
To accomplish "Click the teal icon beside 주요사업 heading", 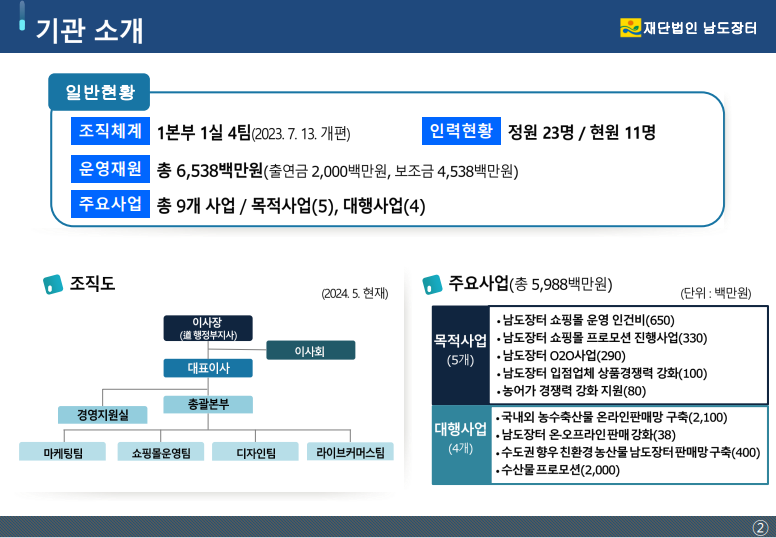I will [x=432, y=285].
